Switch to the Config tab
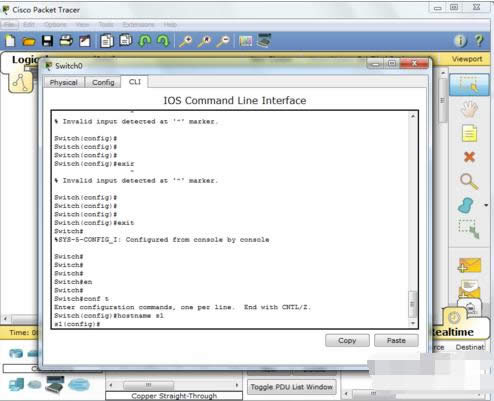Image resolution: width=494 pixels, height=401 pixels. (x=103, y=82)
